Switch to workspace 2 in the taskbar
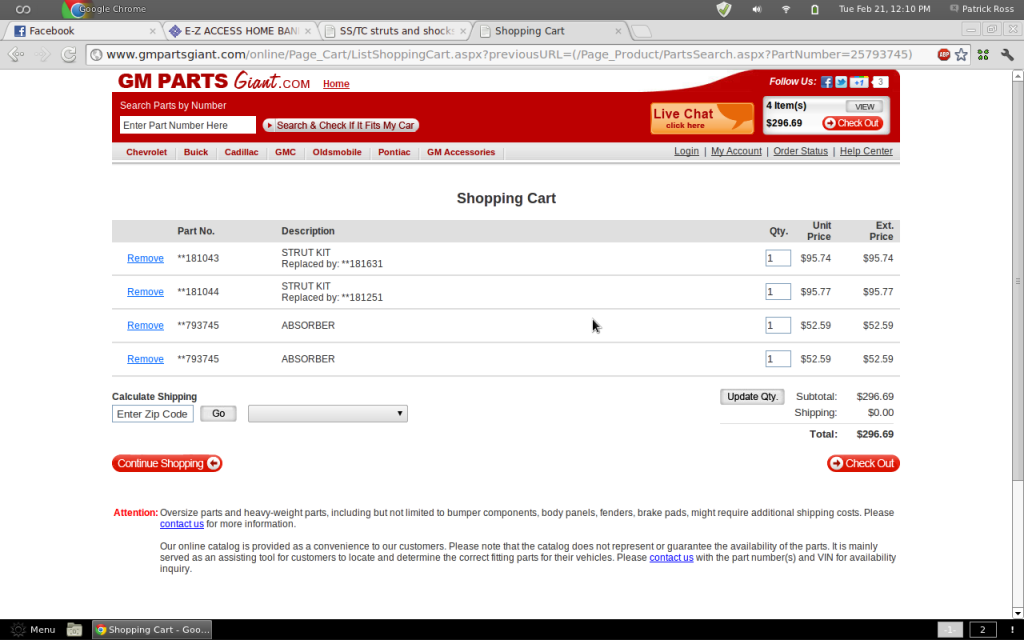The image size is (1024, 640). coord(983,630)
